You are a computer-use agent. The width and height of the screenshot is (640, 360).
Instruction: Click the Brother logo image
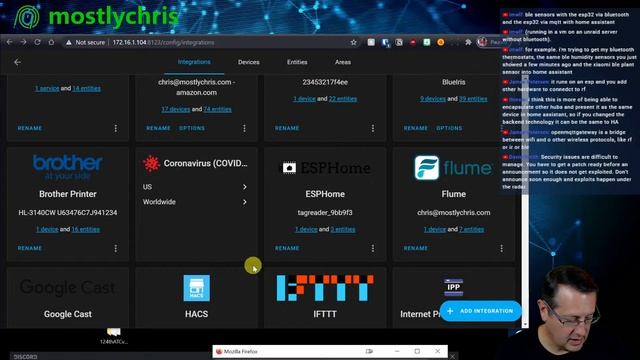(68, 167)
